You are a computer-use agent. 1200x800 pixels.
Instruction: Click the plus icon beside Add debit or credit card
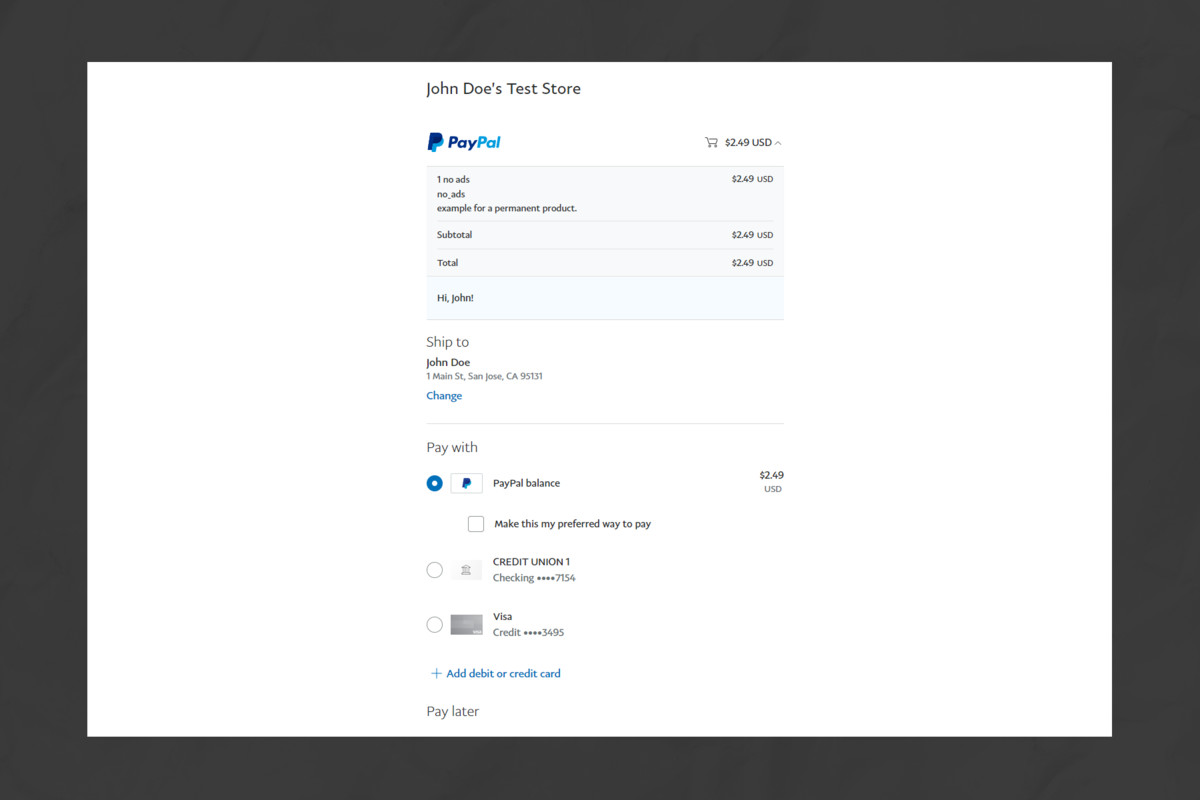[x=436, y=674]
